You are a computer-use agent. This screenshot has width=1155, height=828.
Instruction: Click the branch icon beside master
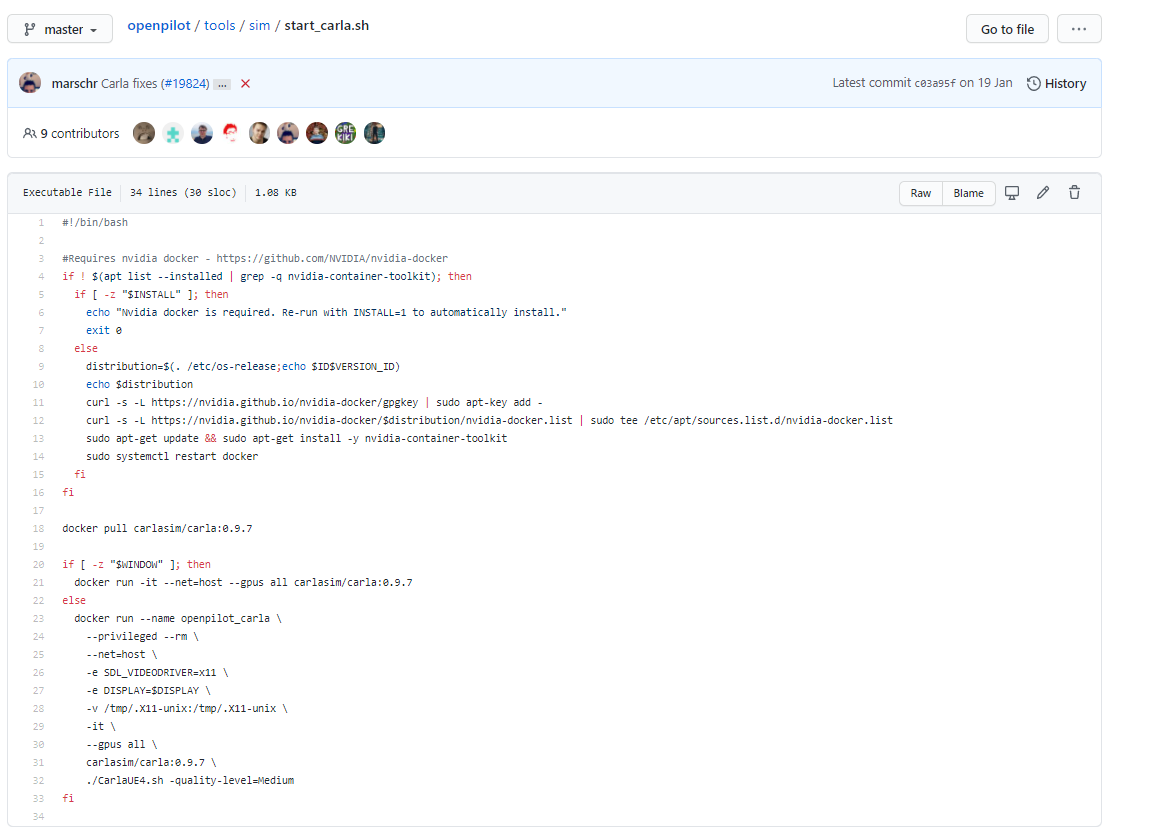[31, 28]
